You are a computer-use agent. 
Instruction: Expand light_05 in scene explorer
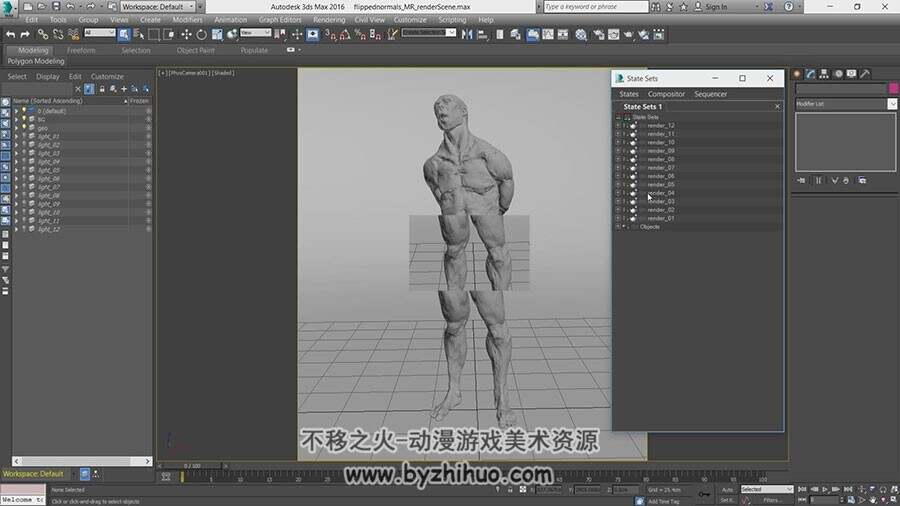tap(16, 170)
